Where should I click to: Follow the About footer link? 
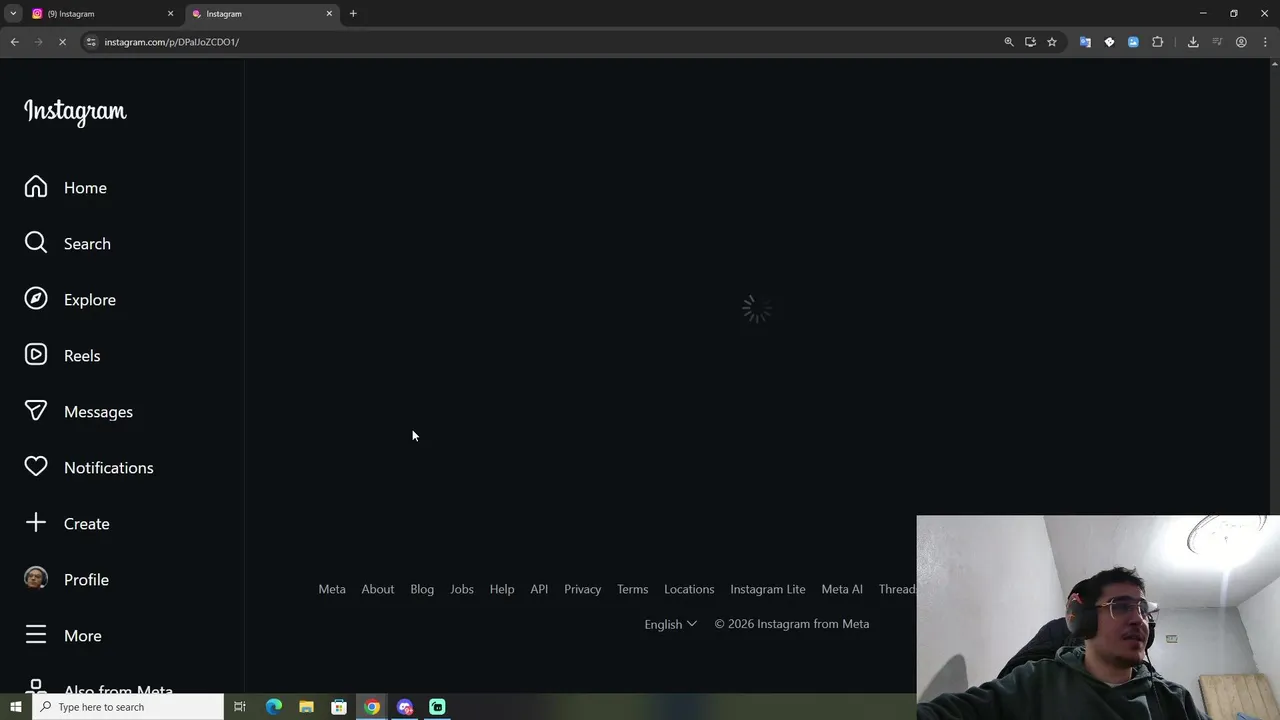[x=378, y=589]
